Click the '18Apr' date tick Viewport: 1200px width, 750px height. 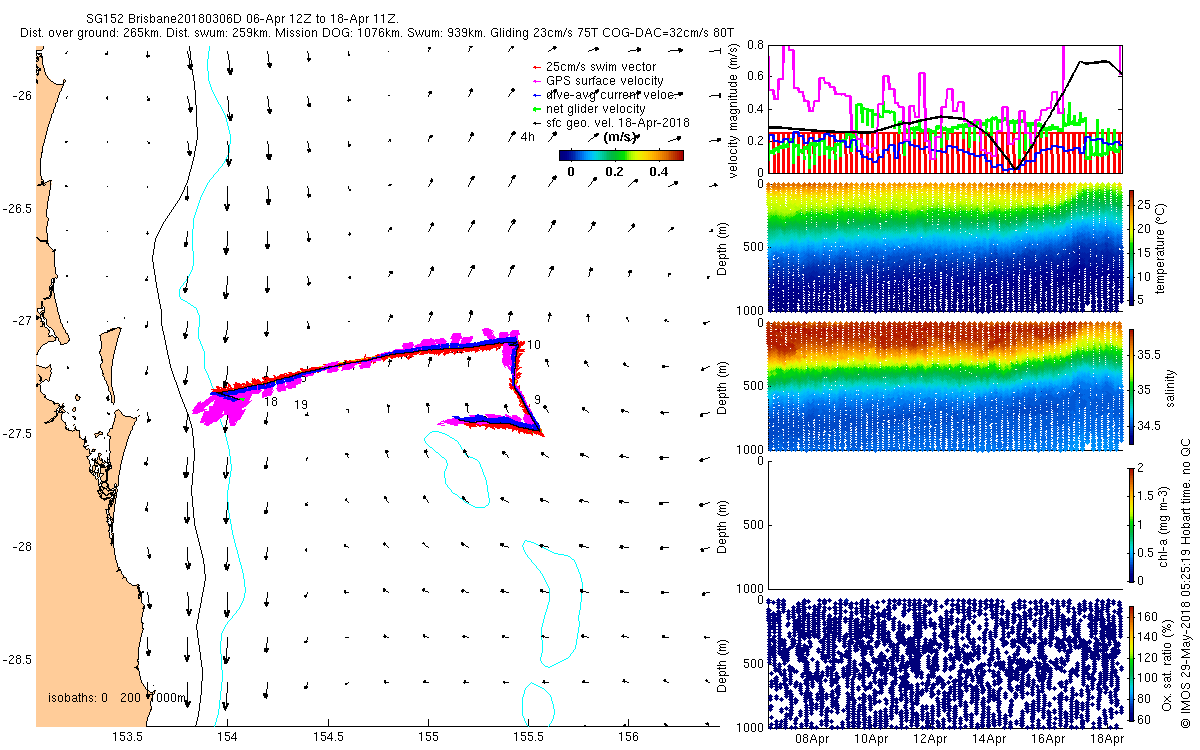pyautogui.click(x=1107, y=740)
